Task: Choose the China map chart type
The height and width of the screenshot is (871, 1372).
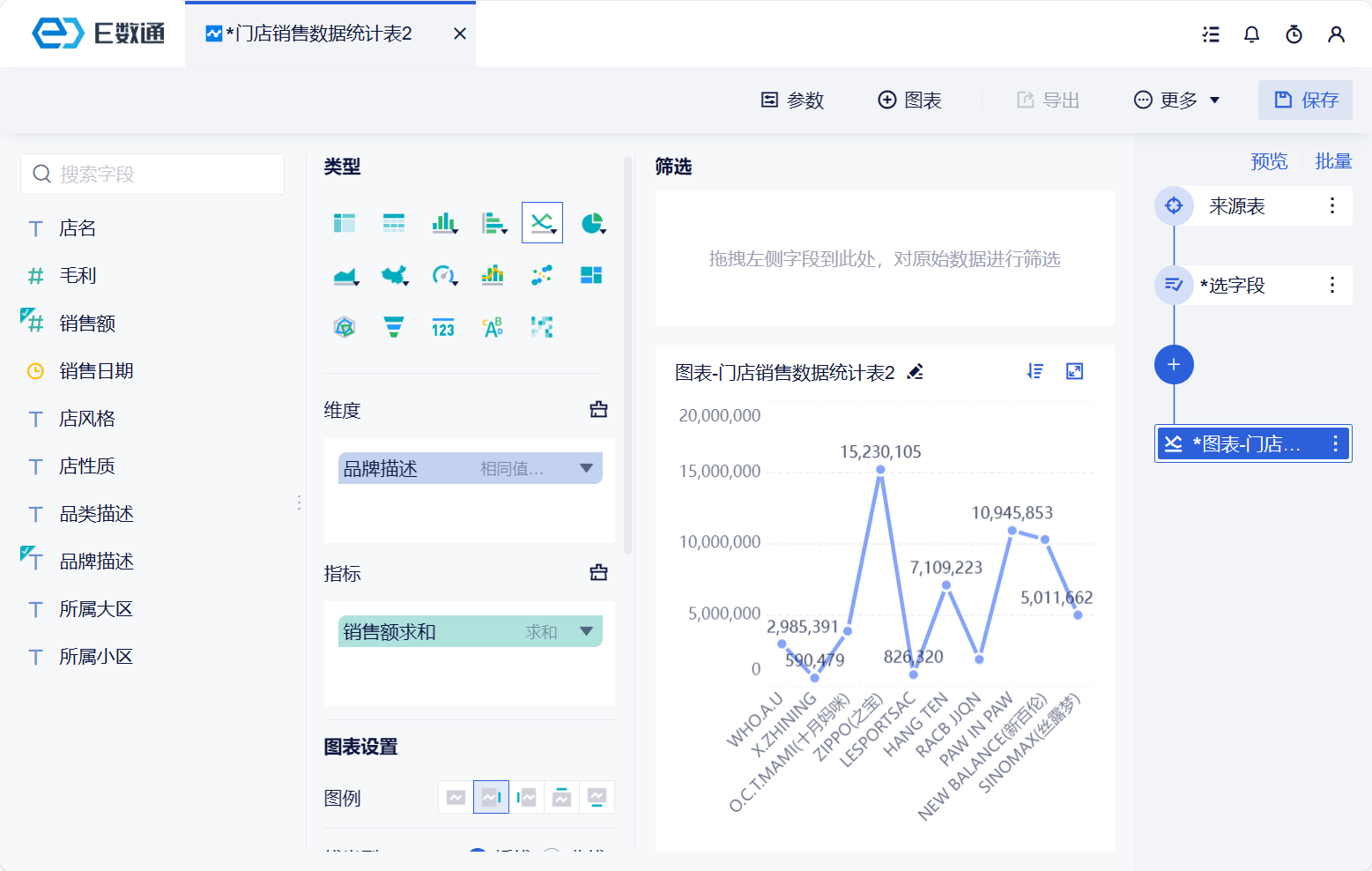Action: [x=395, y=276]
